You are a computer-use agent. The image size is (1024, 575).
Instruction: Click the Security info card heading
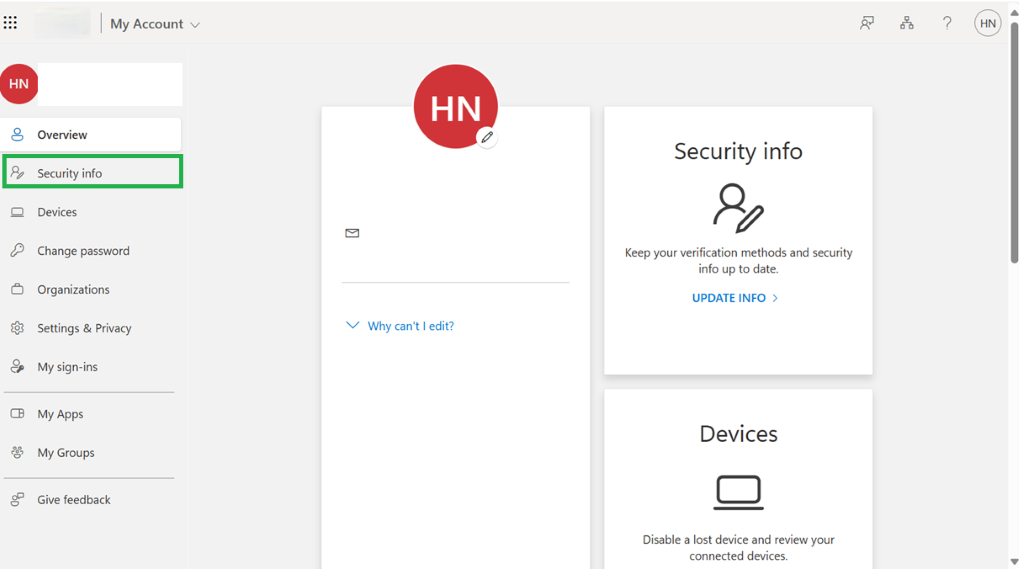(x=738, y=151)
